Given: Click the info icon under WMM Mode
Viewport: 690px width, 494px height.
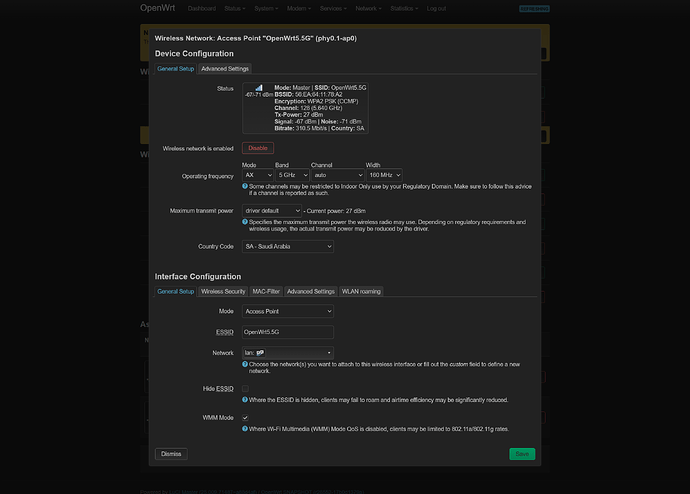Looking at the screenshot, I should click(245, 428).
